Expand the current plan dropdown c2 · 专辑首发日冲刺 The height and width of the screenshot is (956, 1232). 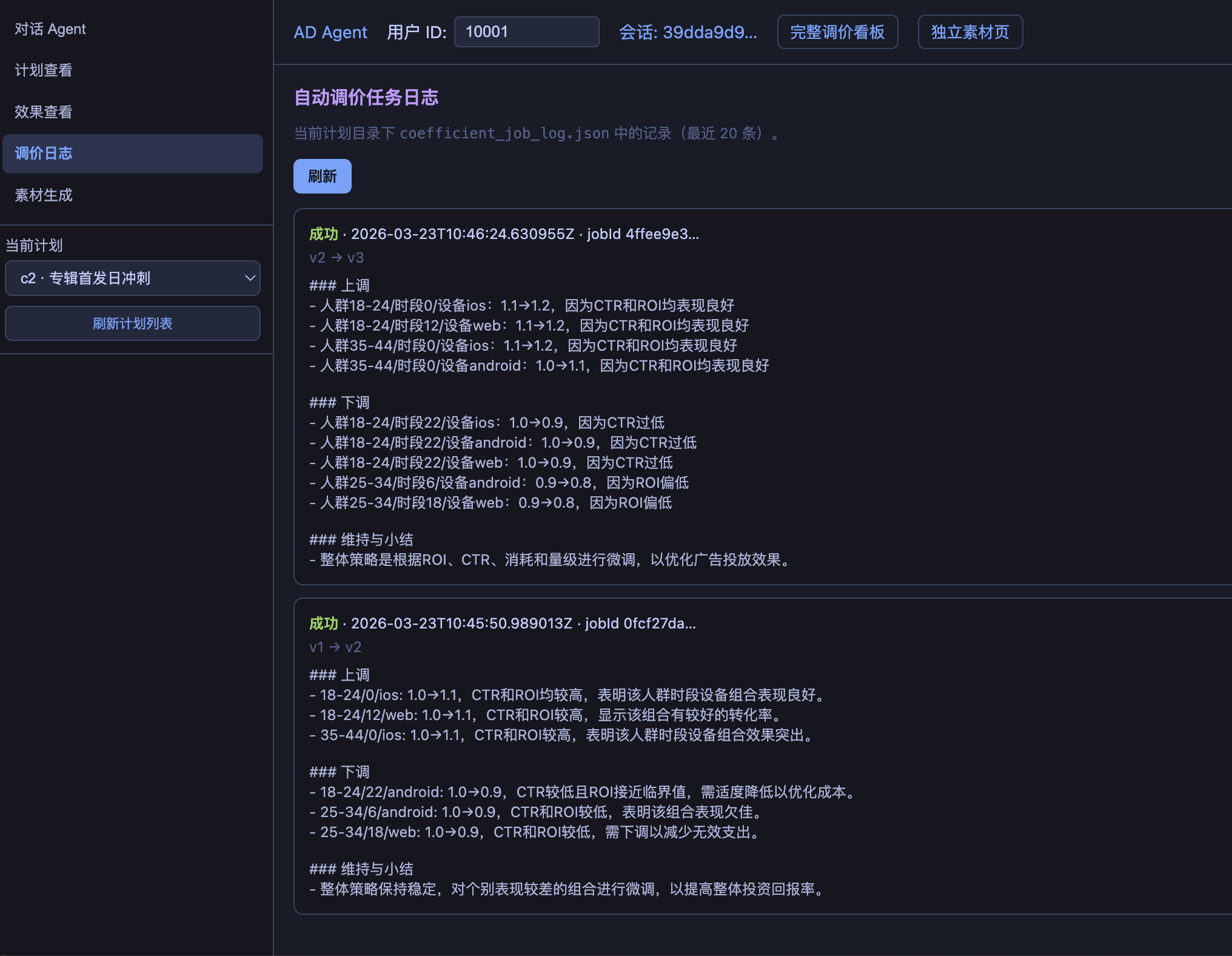point(132,278)
